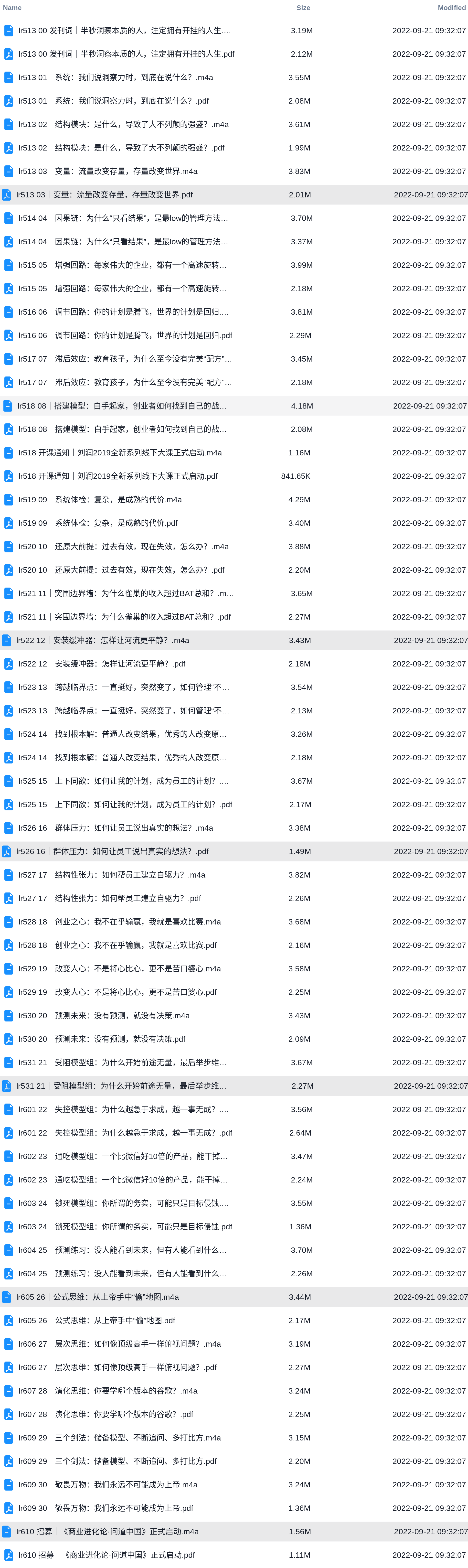This screenshot has height=1568, width=468.
Task: Click PDF icon for lr520 10 还原大前提 .pdf
Action: click(9, 570)
